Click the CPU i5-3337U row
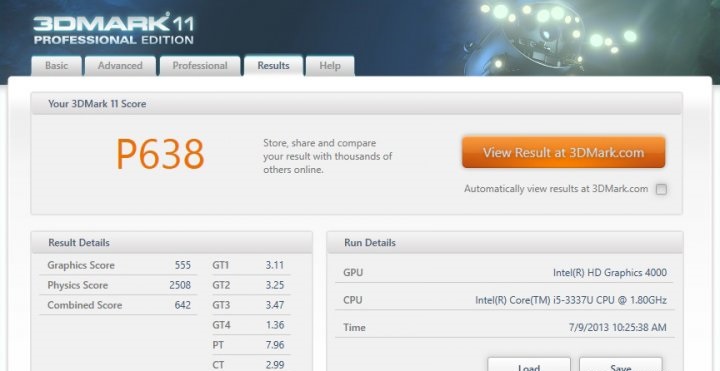The image size is (720, 371). coord(505,300)
